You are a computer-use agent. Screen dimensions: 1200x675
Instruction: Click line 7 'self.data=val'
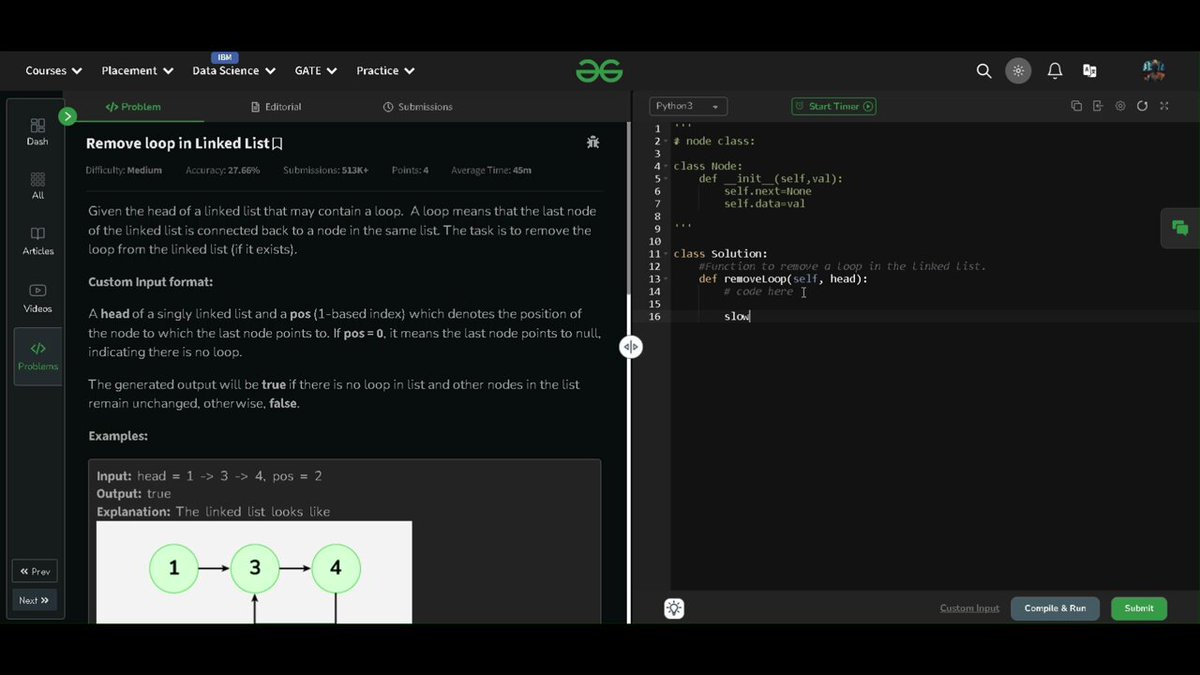[x=765, y=204]
